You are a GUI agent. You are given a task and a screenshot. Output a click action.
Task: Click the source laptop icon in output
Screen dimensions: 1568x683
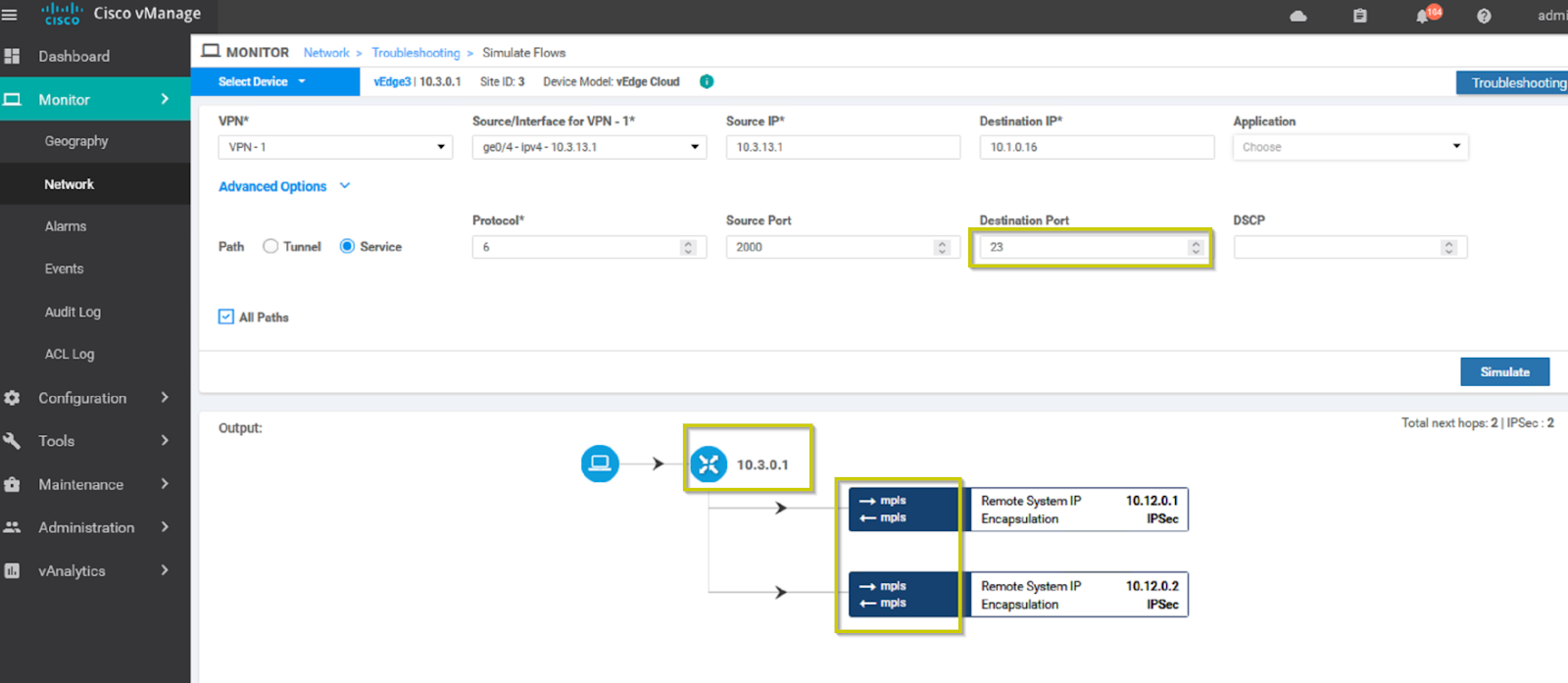click(600, 463)
